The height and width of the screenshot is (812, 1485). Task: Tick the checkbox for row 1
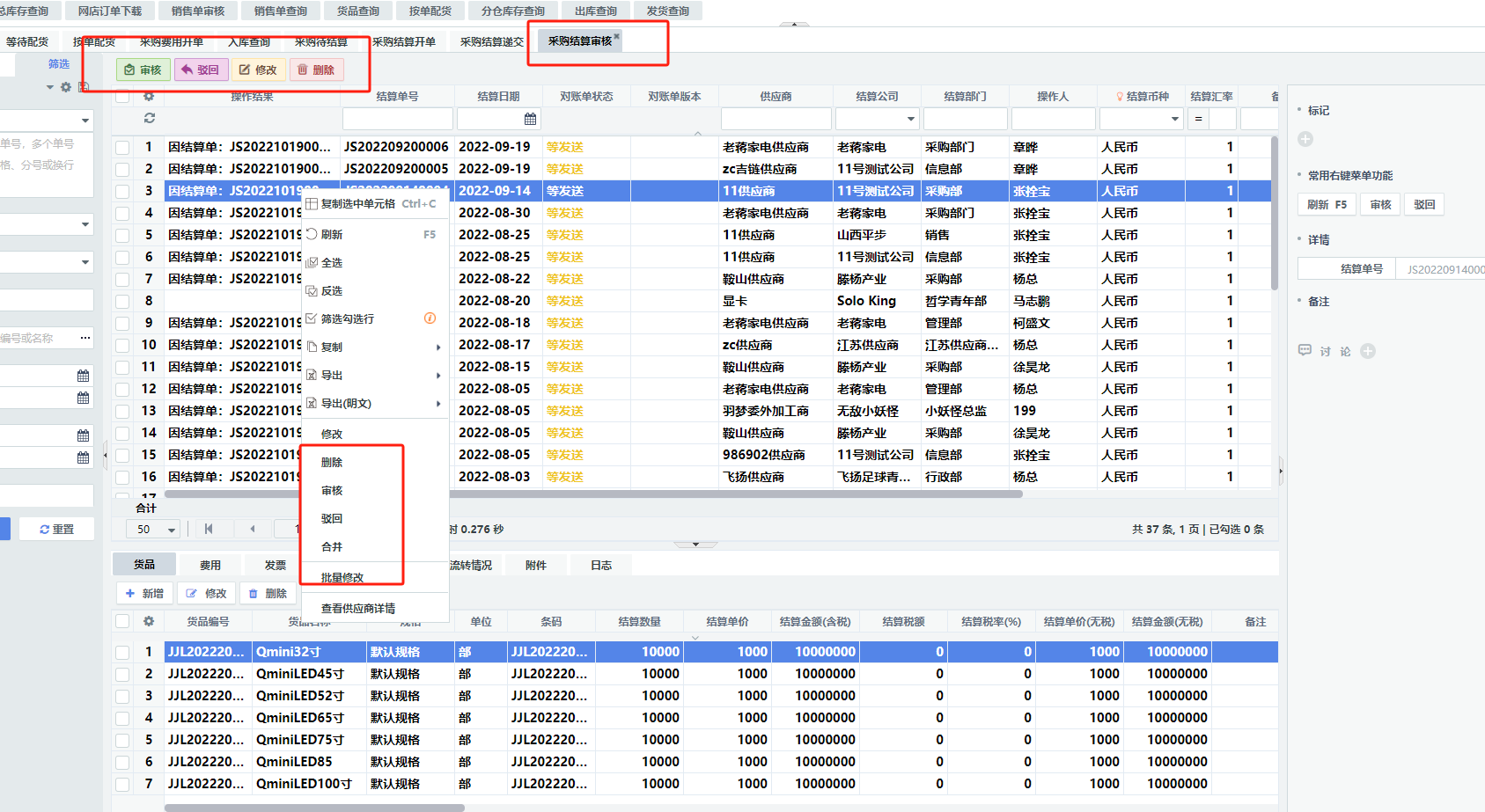coord(122,147)
